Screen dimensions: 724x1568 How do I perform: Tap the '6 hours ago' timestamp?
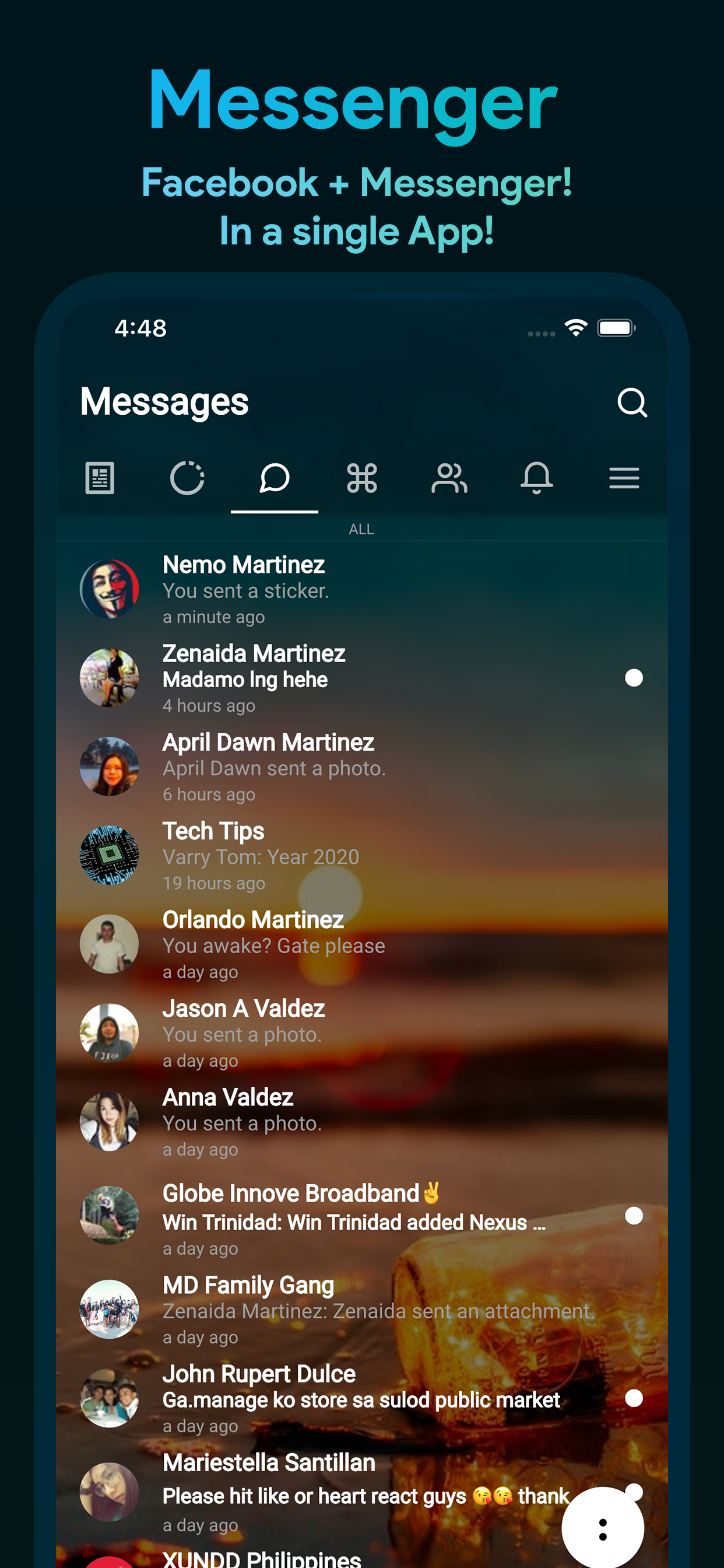coord(209,794)
